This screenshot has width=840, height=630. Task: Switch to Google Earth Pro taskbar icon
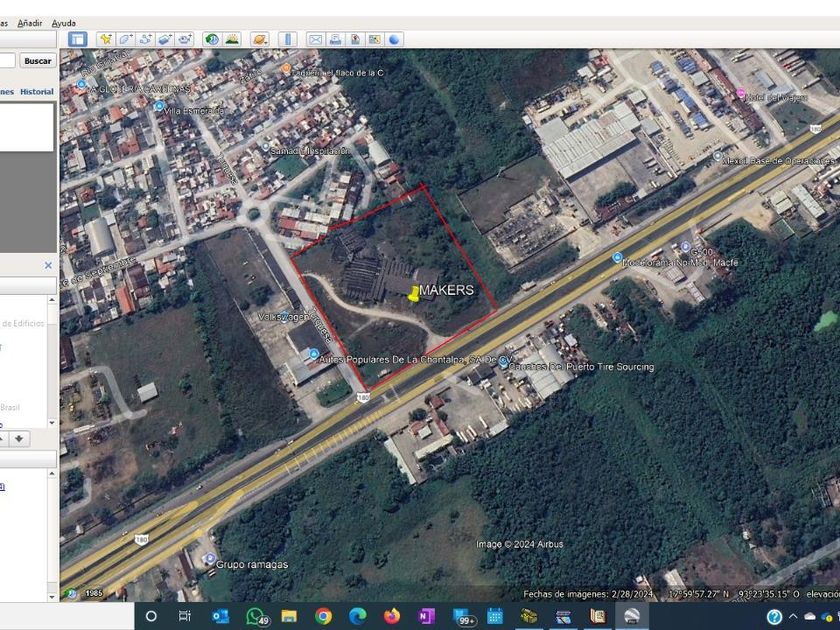point(632,617)
